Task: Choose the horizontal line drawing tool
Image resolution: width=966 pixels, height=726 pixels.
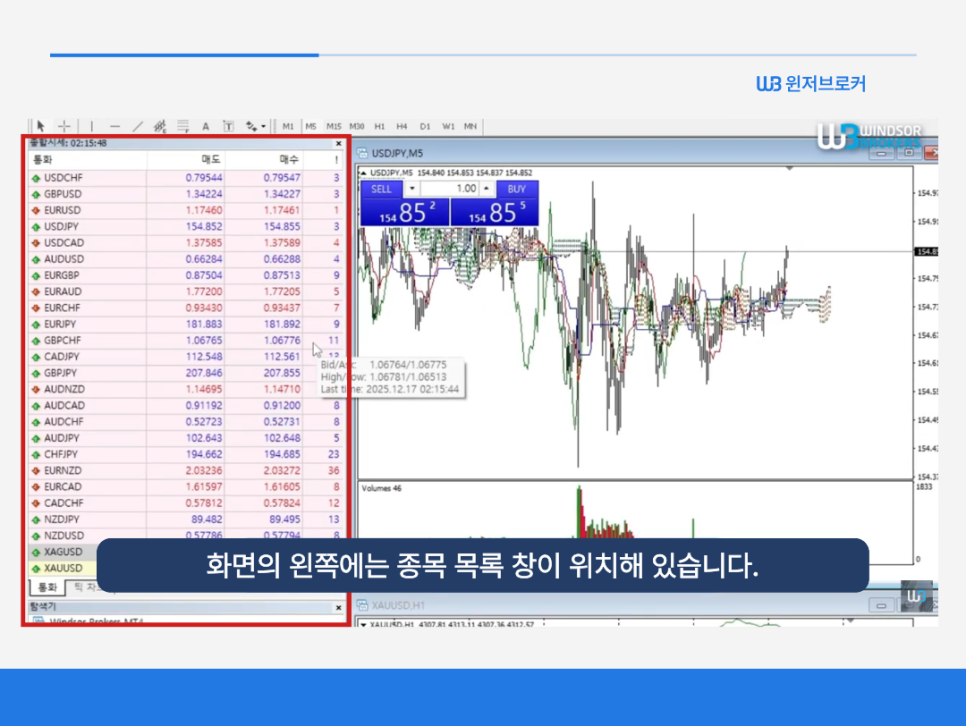Action: point(115,126)
